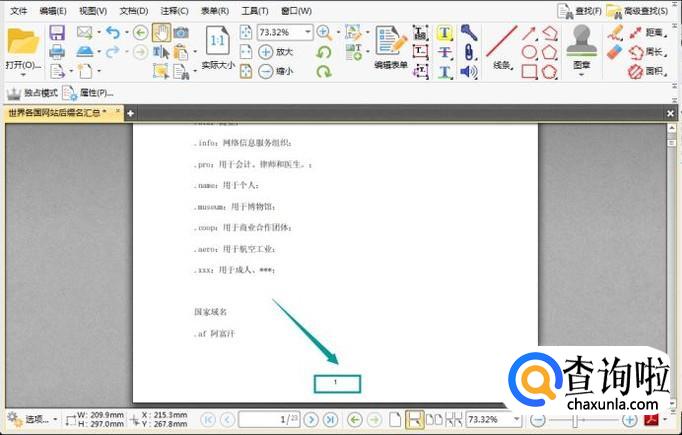The height and width of the screenshot is (435, 682).
Task: Click the Find (查找) button
Action: tap(579, 11)
